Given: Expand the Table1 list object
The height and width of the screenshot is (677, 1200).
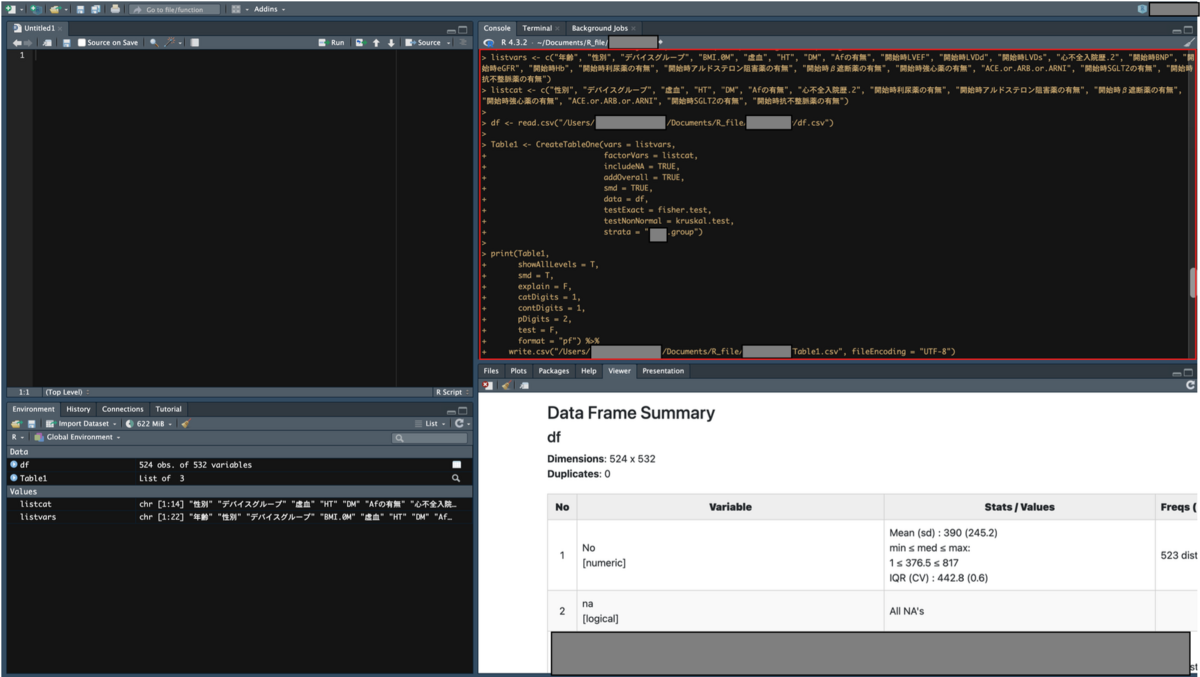Looking at the screenshot, I should click(x=14, y=479).
